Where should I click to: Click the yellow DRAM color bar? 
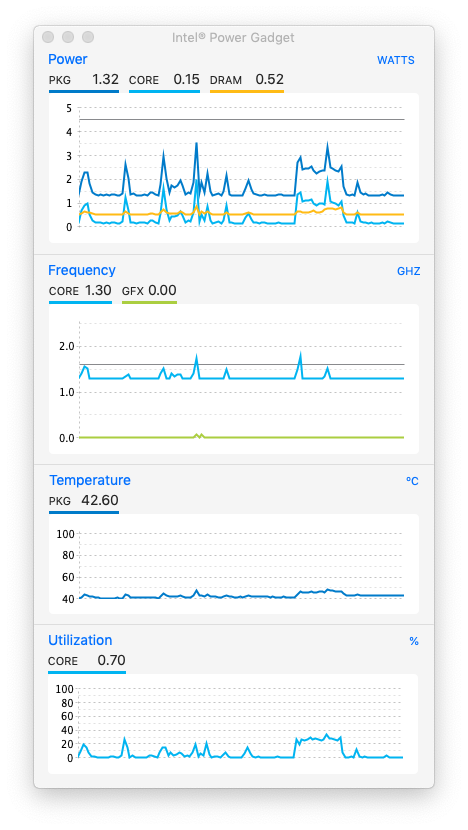[x=247, y=92]
